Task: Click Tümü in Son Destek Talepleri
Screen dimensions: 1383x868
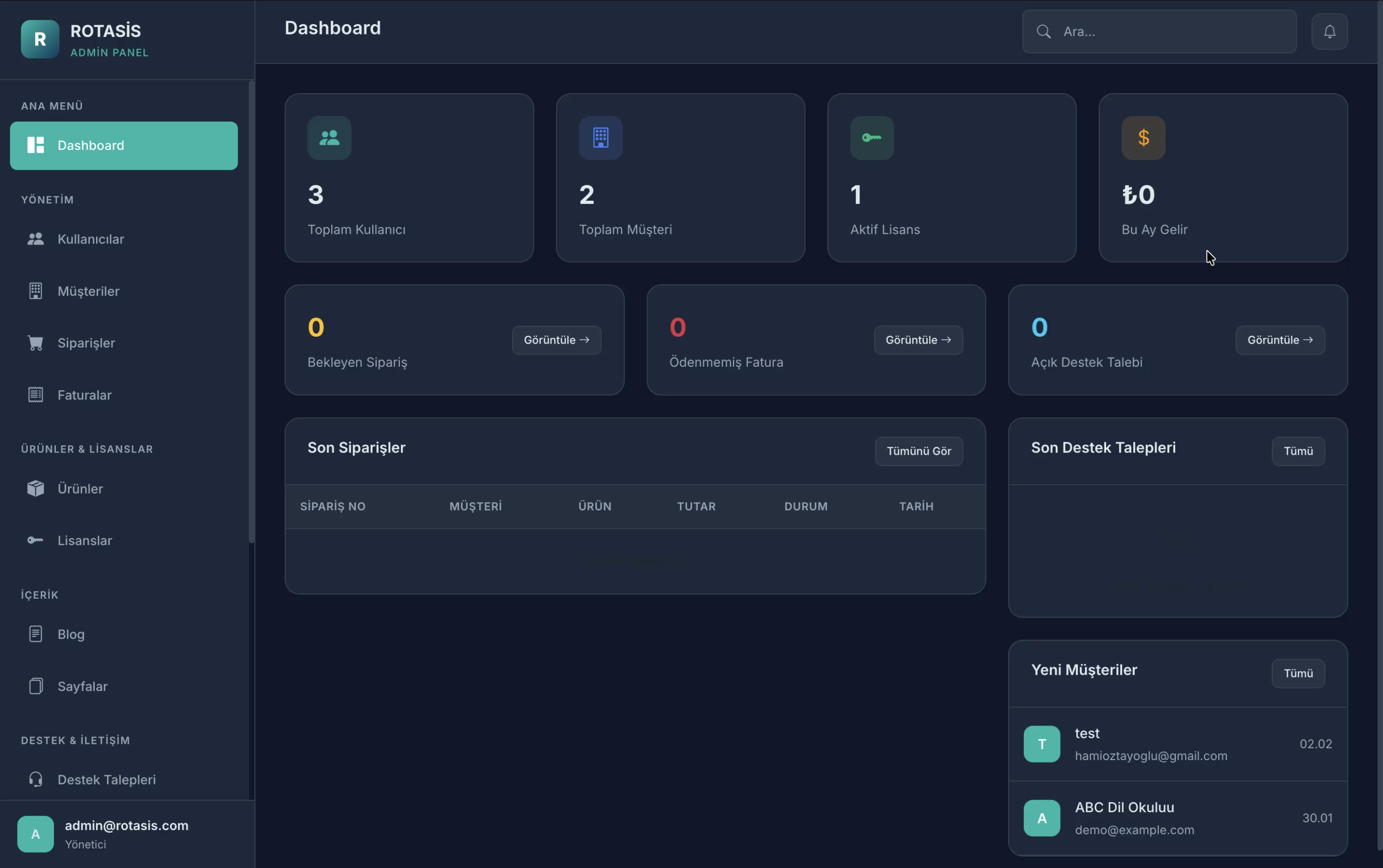Action: pos(1298,451)
